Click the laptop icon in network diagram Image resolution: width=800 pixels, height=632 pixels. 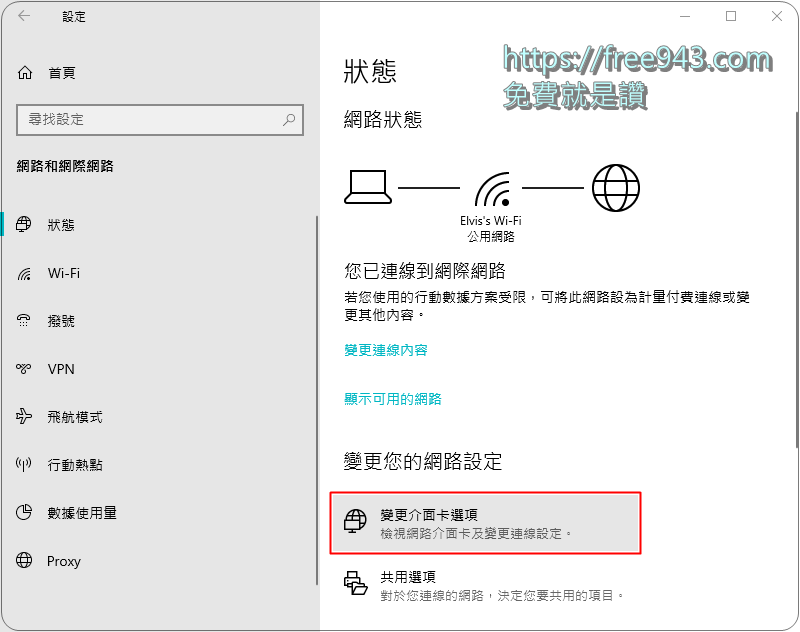pyautogui.click(x=367, y=187)
